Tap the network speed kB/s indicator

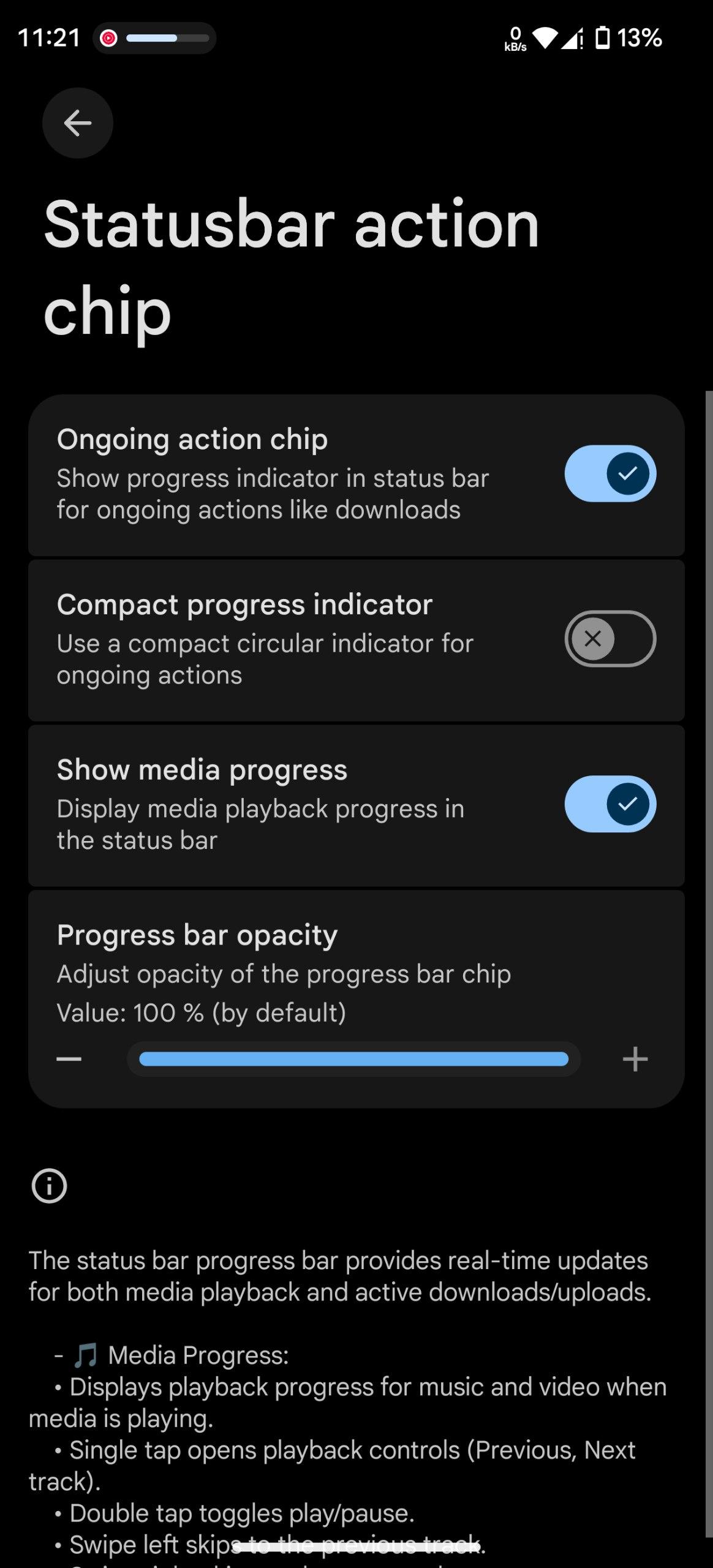(515, 39)
